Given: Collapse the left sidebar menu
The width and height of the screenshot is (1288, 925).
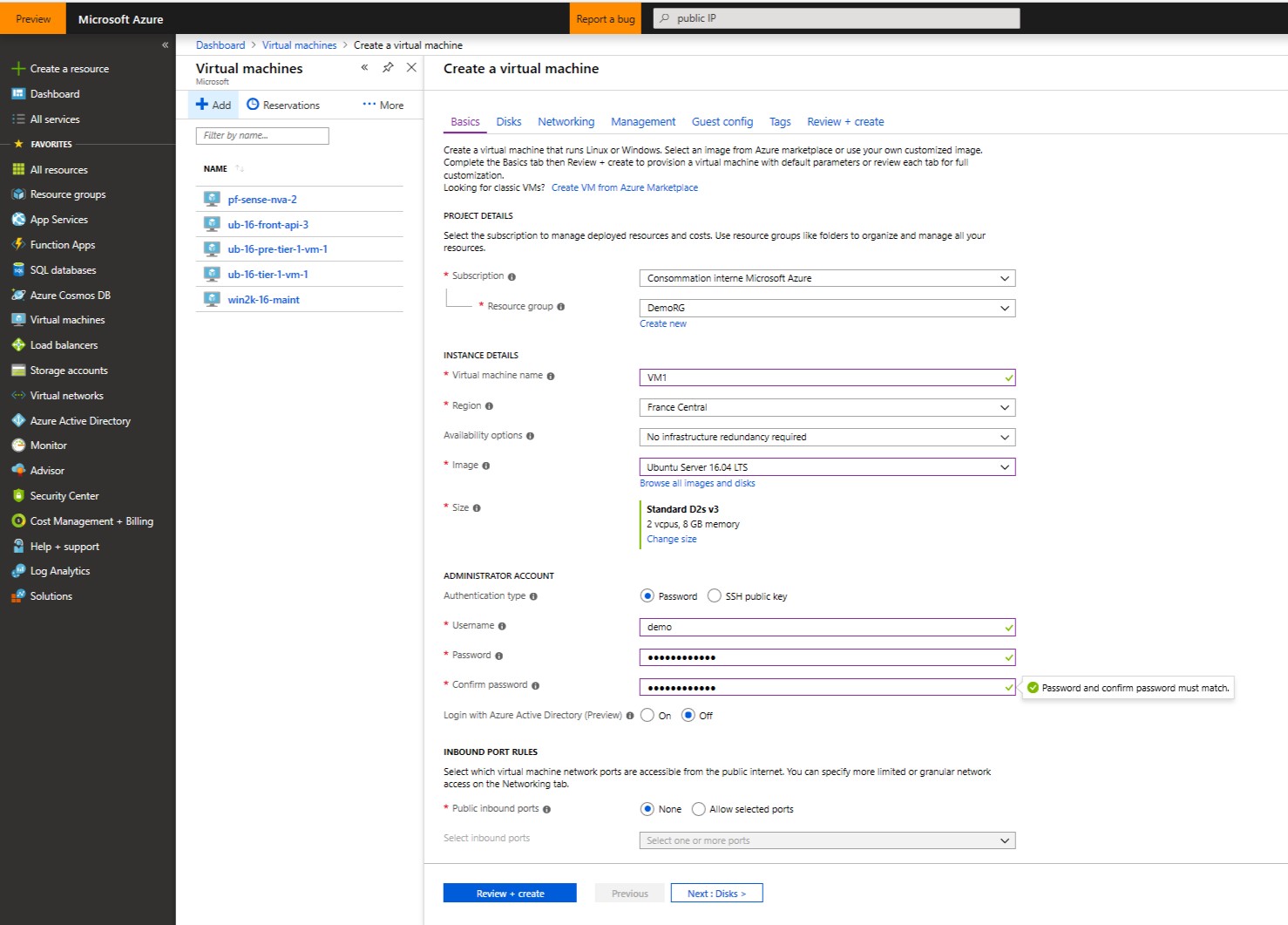Looking at the screenshot, I should pyautogui.click(x=165, y=45).
